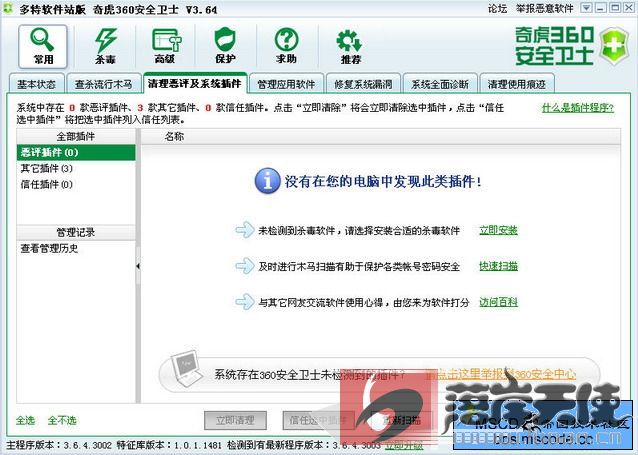Select the 清理恶评及系统插件 tab
The height and width of the screenshot is (455, 638).
pos(194,83)
